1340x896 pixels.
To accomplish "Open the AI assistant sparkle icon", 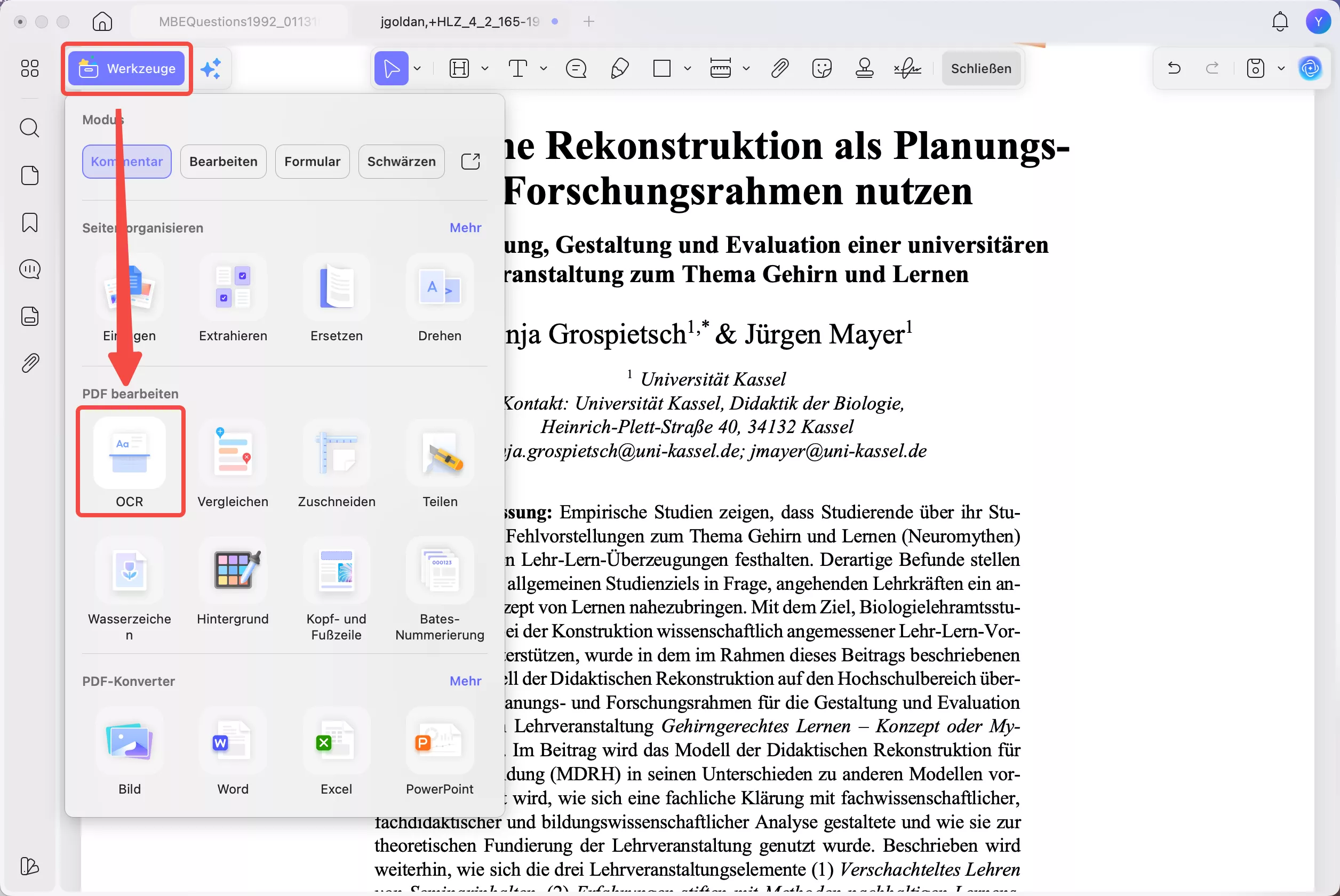I will tap(210, 69).
